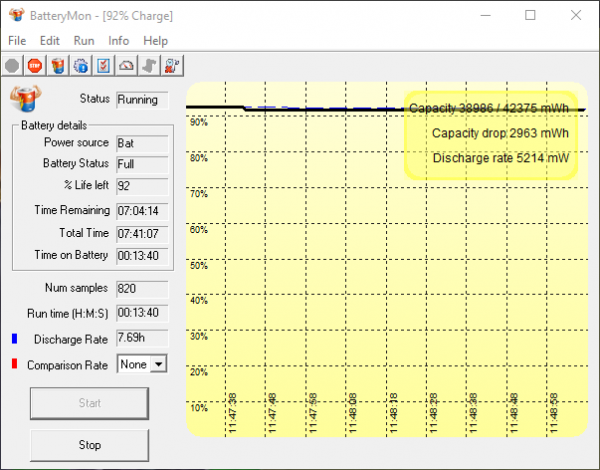Click the gray start-monitoring toolbar icon
Viewport: 600px width, 470px height.
pos(12,66)
